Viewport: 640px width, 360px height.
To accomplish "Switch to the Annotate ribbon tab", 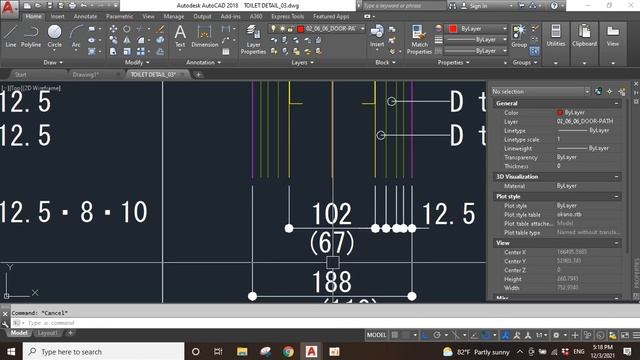I will coord(85,16).
